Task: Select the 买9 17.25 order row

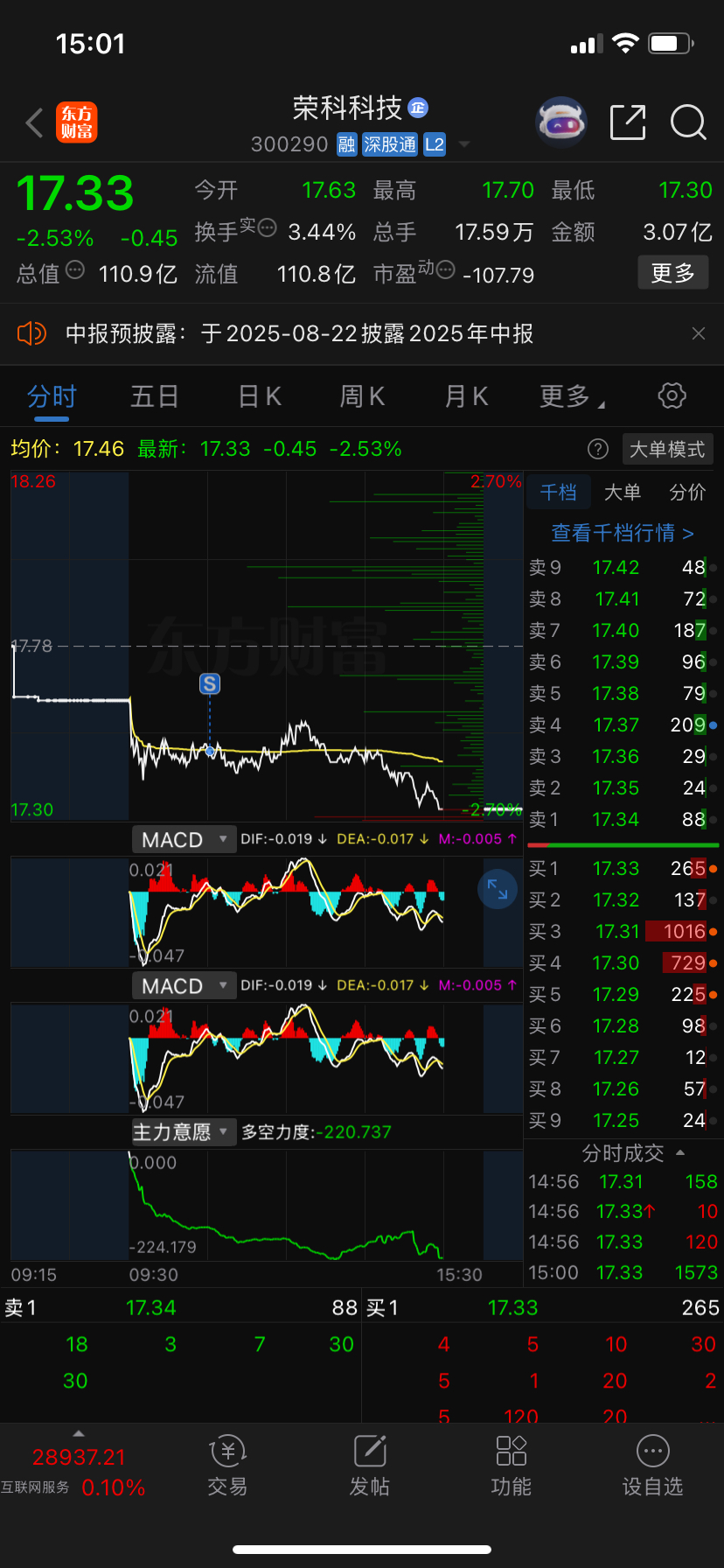Action: tap(623, 1121)
